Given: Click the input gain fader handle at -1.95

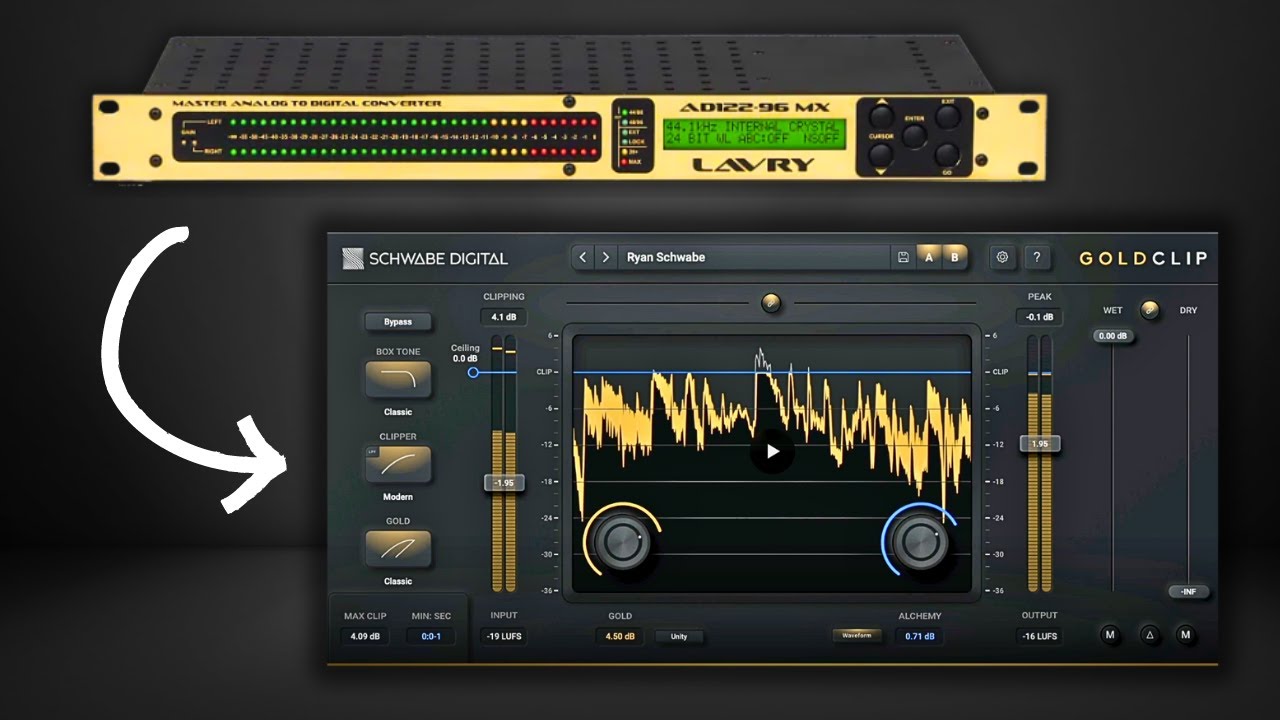Looking at the screenshot, I should point(504,483).
